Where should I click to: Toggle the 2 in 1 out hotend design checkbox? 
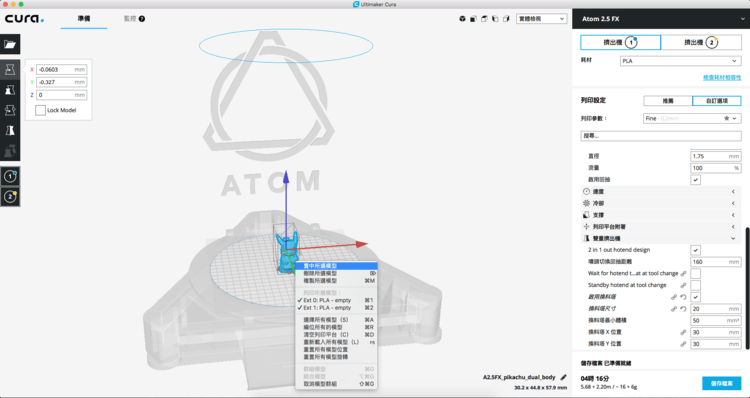(x=696, y=250)
